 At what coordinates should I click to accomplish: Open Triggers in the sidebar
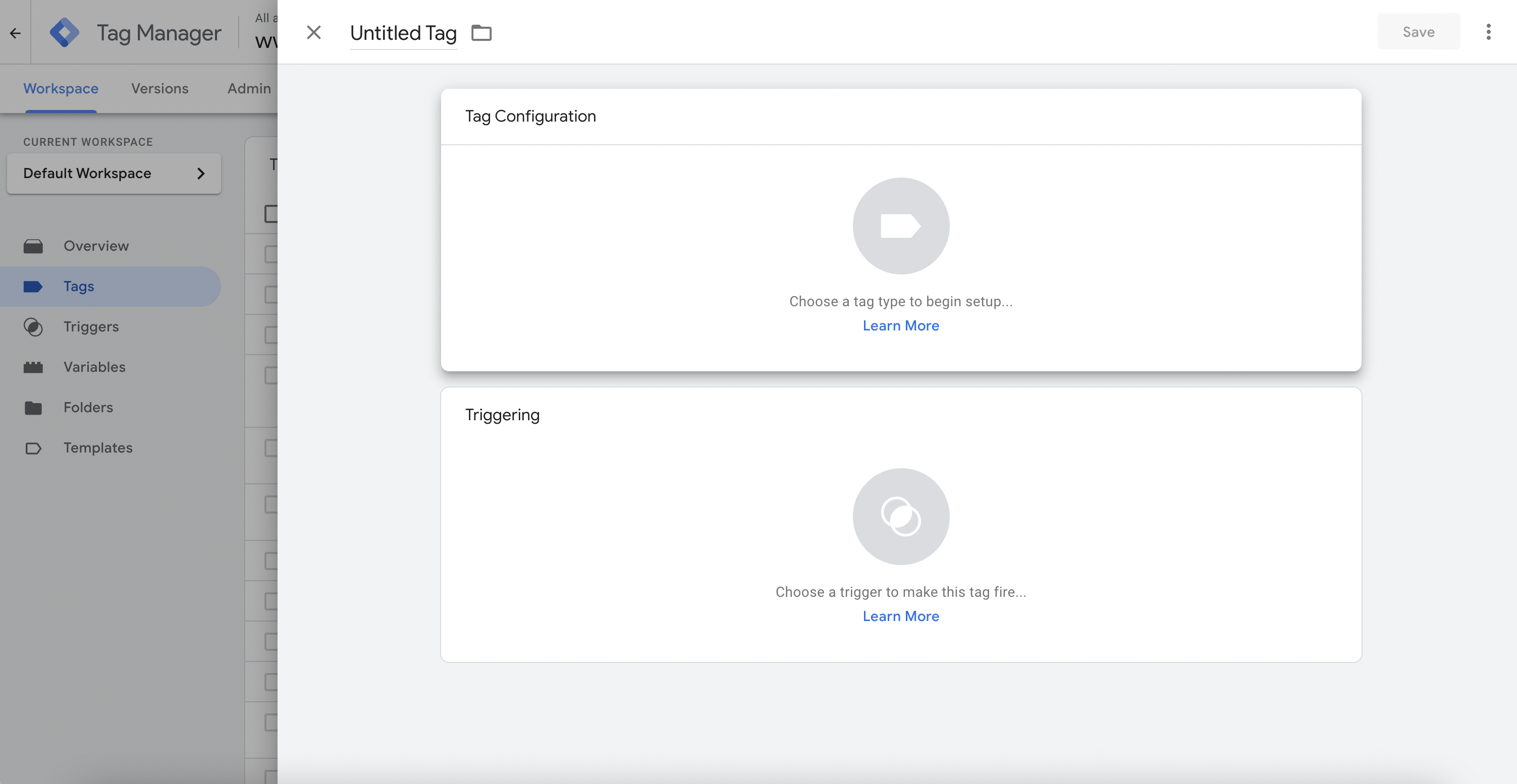[x=91, y=327]
